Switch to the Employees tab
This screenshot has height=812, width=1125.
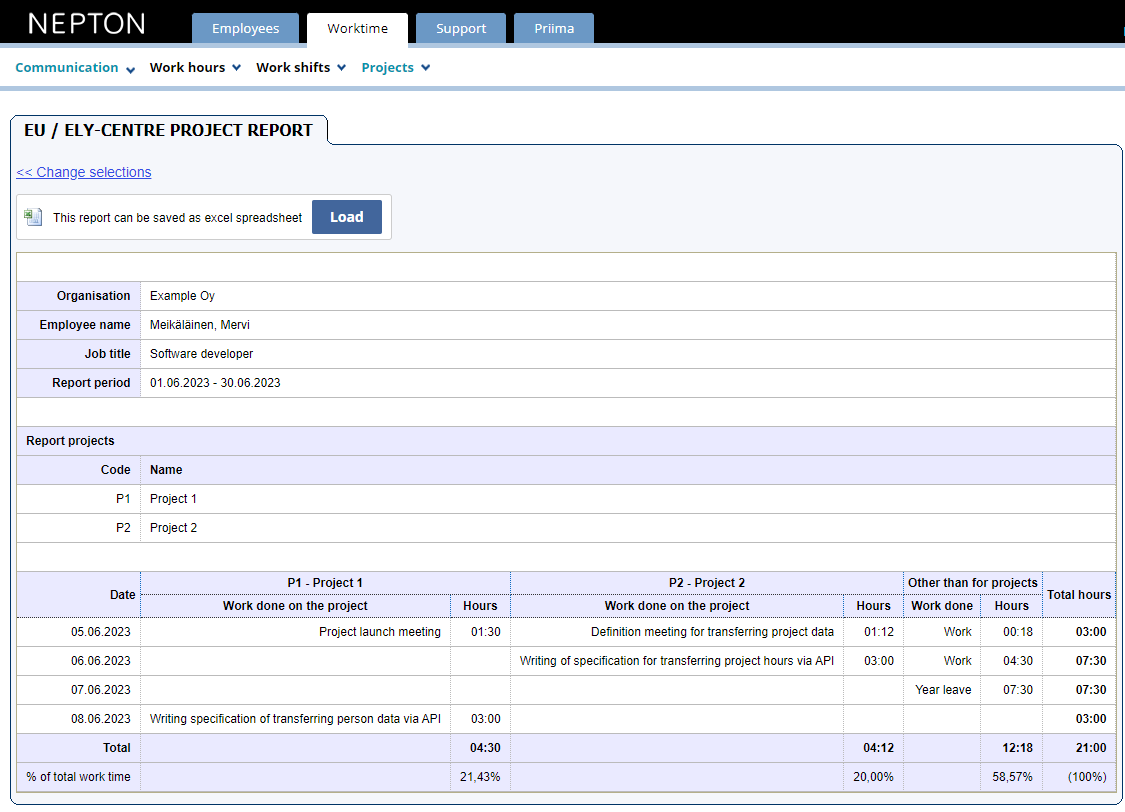[245, 29]
